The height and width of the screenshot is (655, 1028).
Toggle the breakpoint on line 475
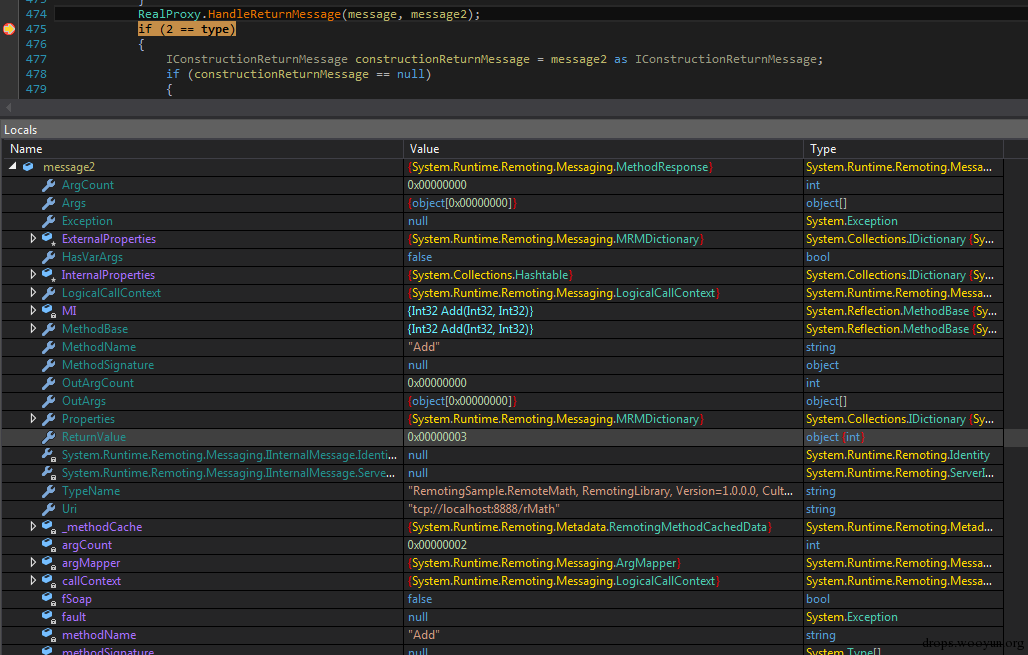click(8, 29)
